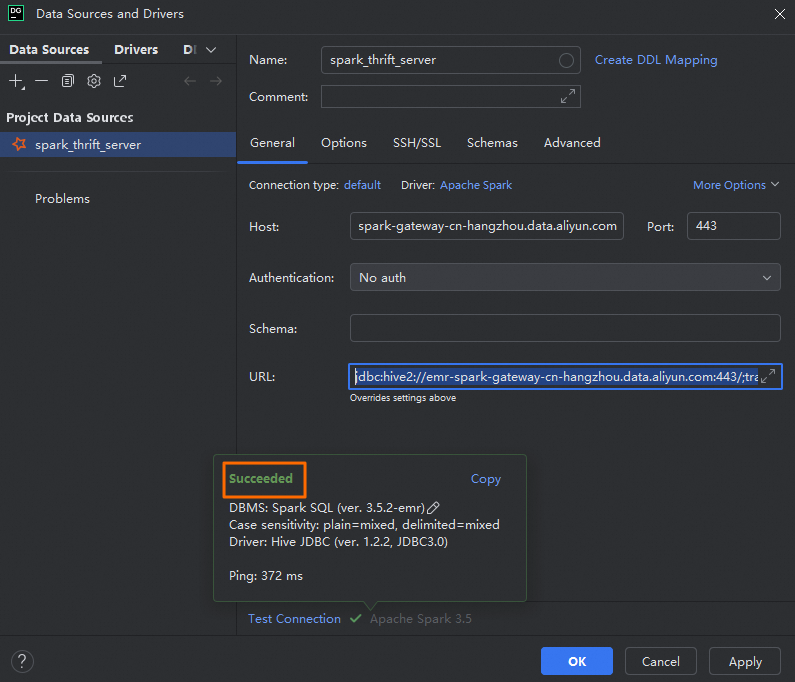Focus the Name input field

coord(450,60)
